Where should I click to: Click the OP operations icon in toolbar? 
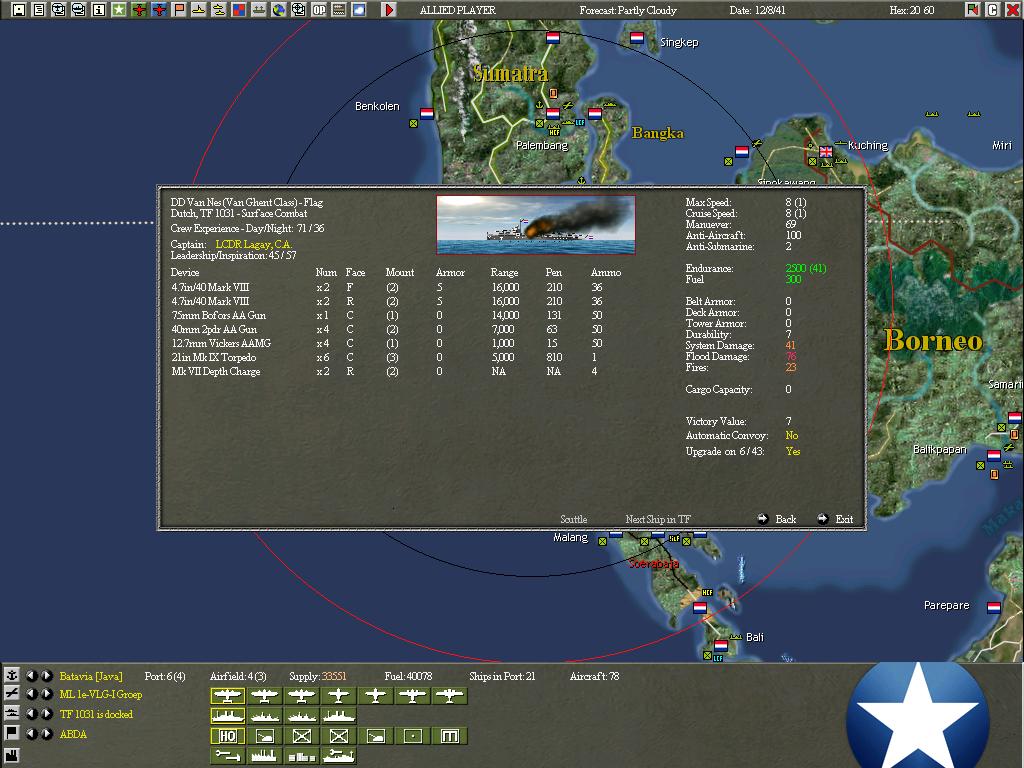[x=319, y=10]
